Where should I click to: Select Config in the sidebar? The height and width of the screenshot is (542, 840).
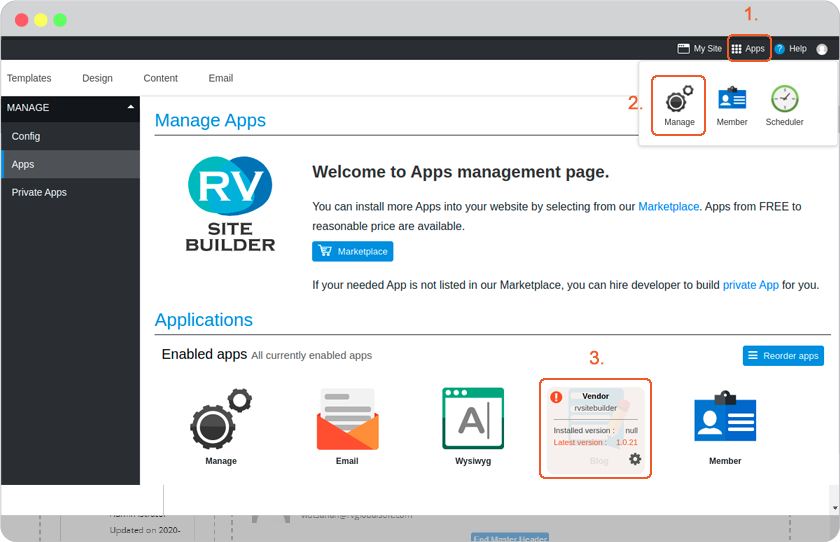pyautogui.click(x=70, y=136)
